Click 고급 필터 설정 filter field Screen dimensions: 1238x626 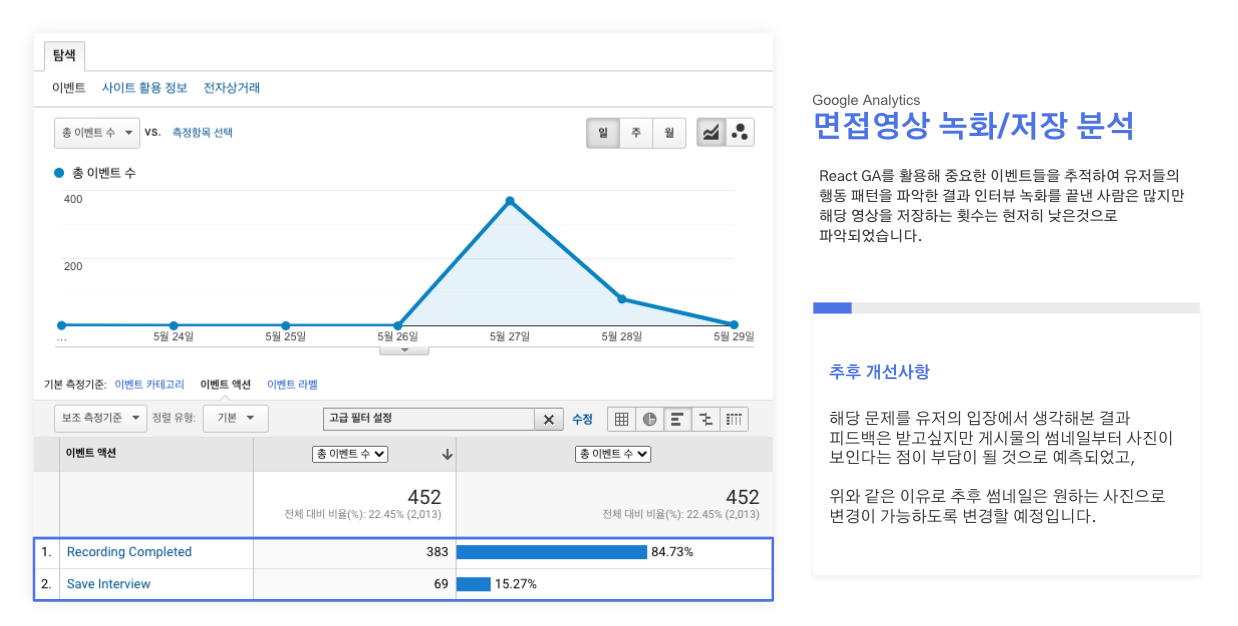430,420
